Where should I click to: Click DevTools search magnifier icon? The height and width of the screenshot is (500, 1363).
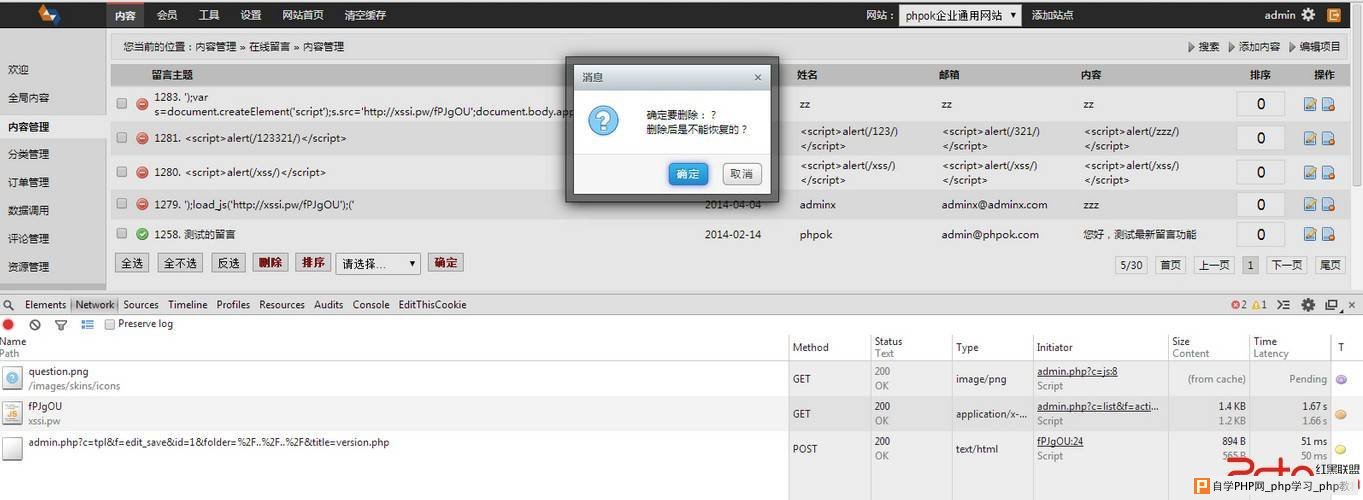click(9, 305)
